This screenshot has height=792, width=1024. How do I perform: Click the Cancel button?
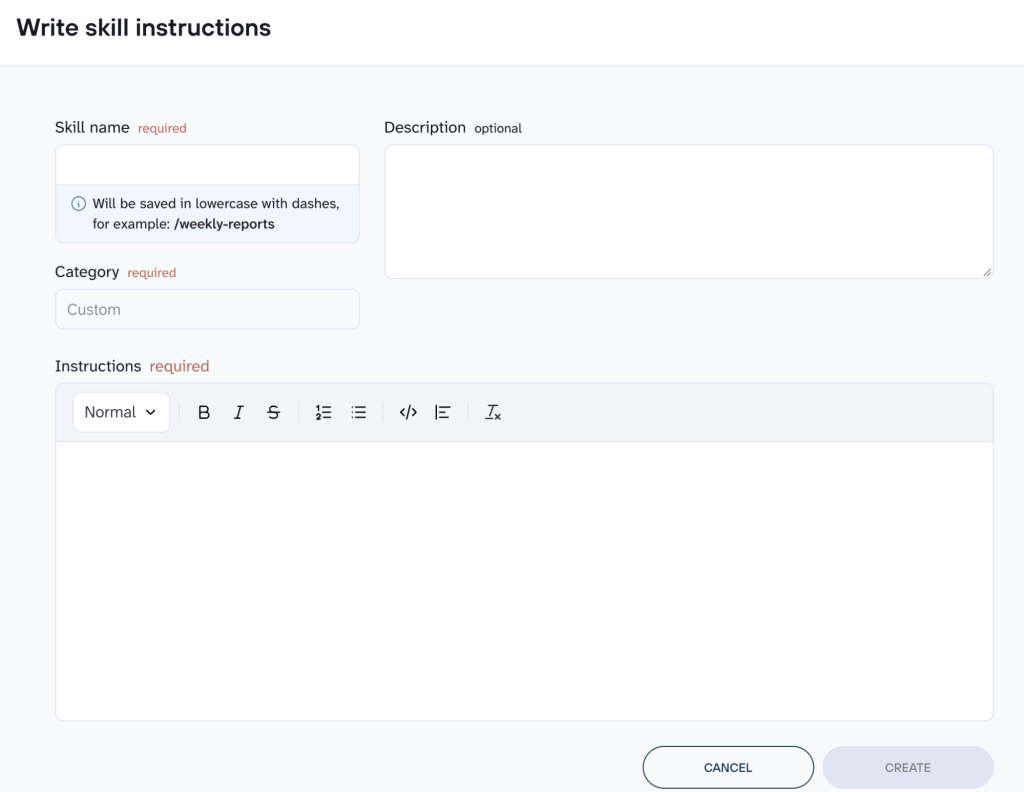(x=728, y=767)
